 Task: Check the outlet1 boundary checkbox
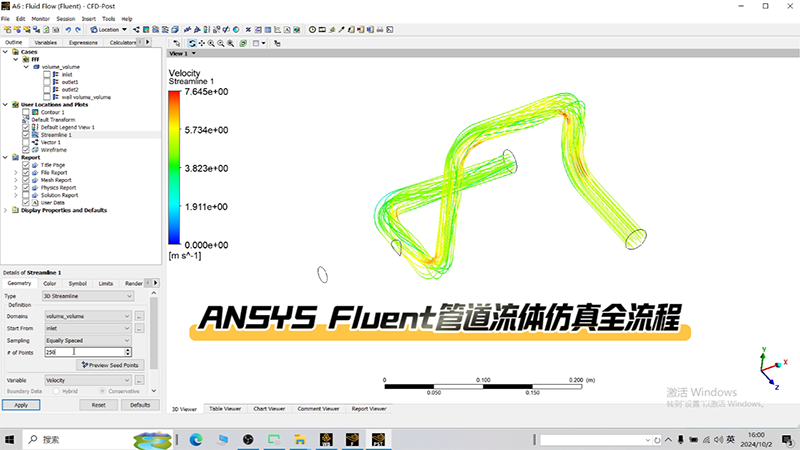coord(47,82)
